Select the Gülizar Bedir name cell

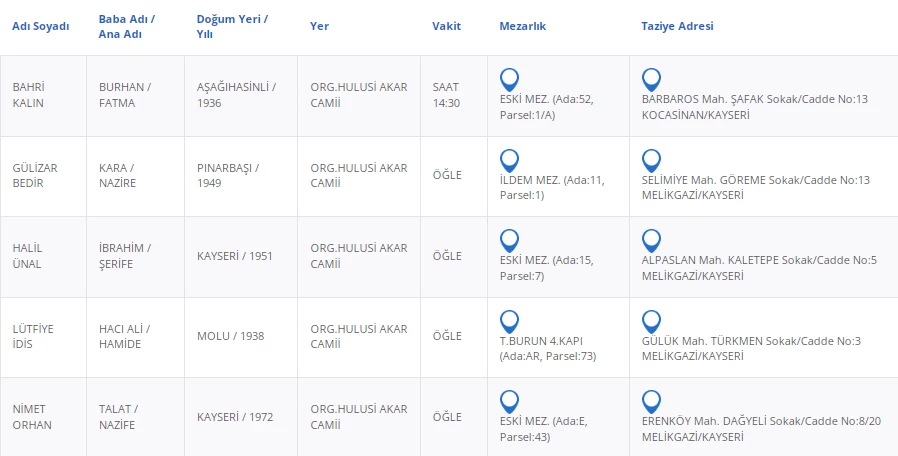pyautogui.click(x=35, y=175)
